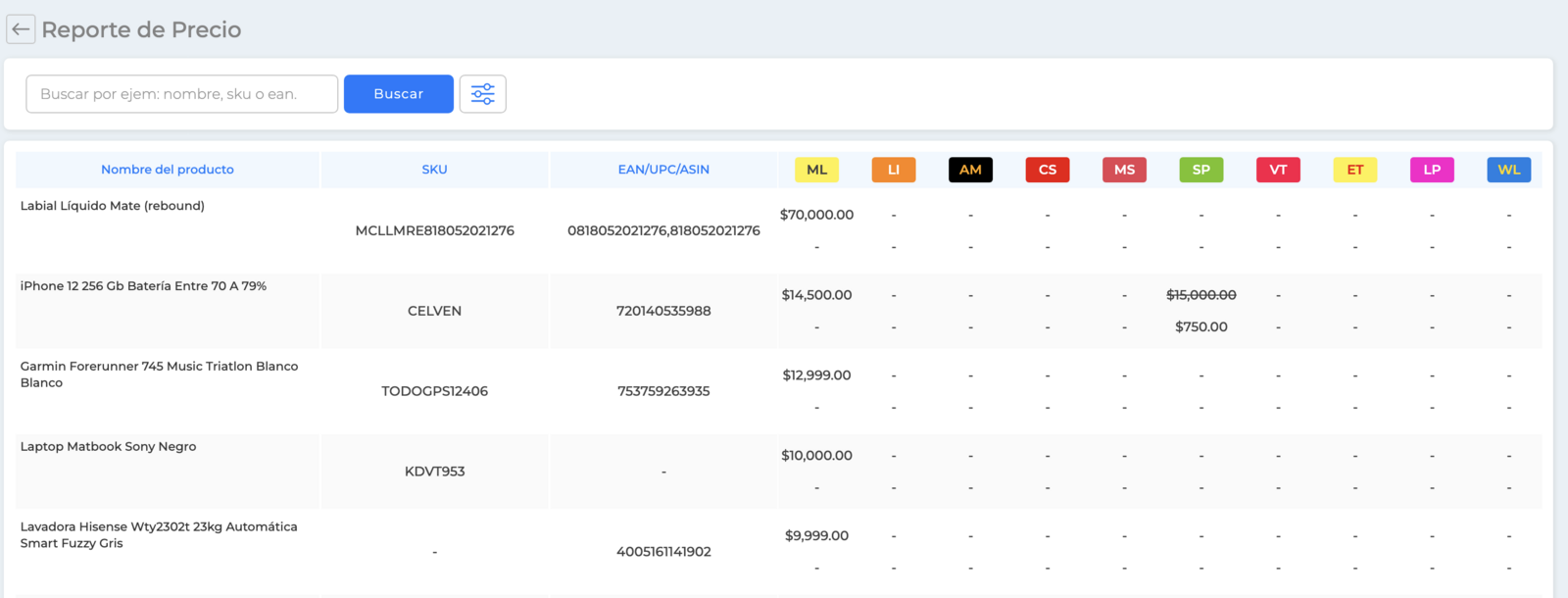Click EAN 753759263935
Screen dimensions: 1568x598
(x=663, y=391)
